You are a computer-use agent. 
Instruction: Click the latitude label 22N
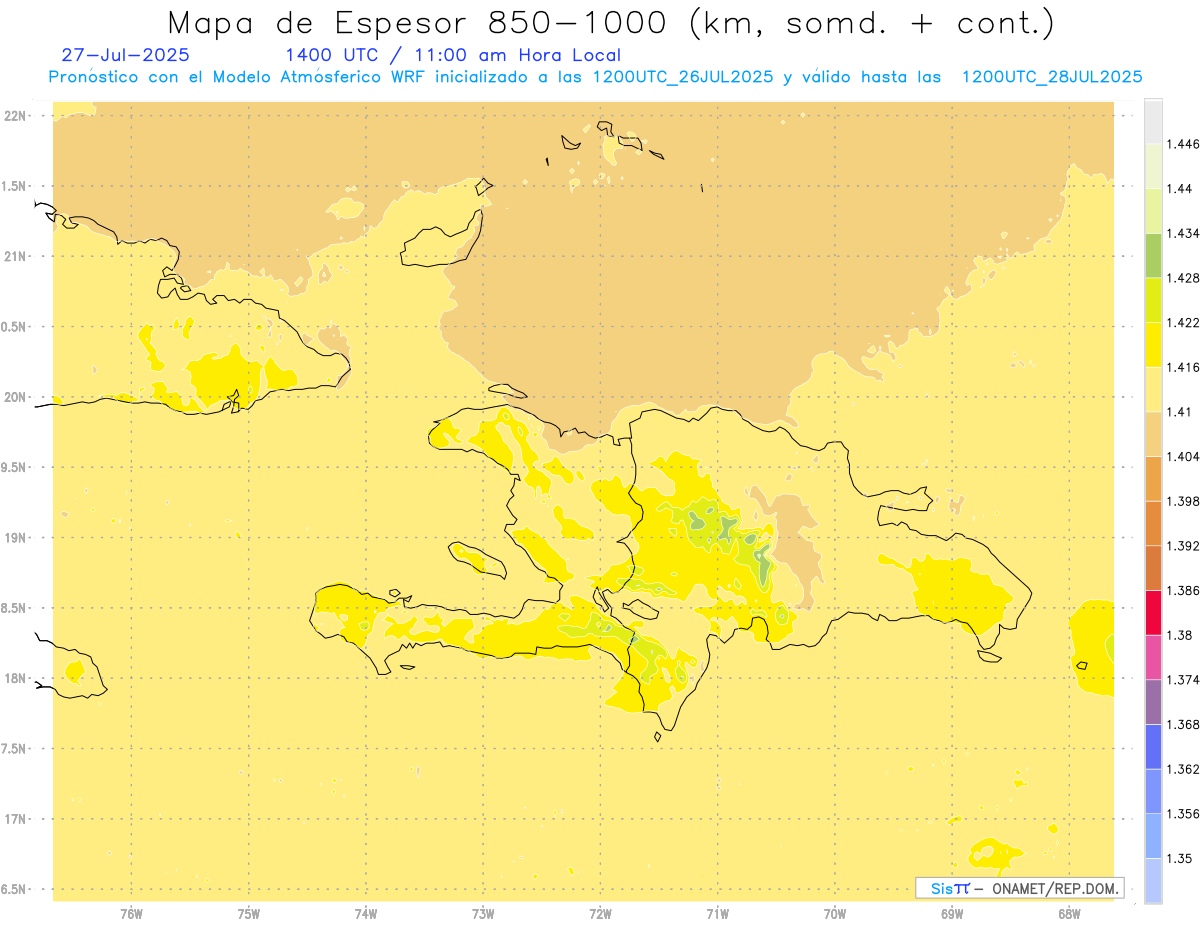point(15,116)
